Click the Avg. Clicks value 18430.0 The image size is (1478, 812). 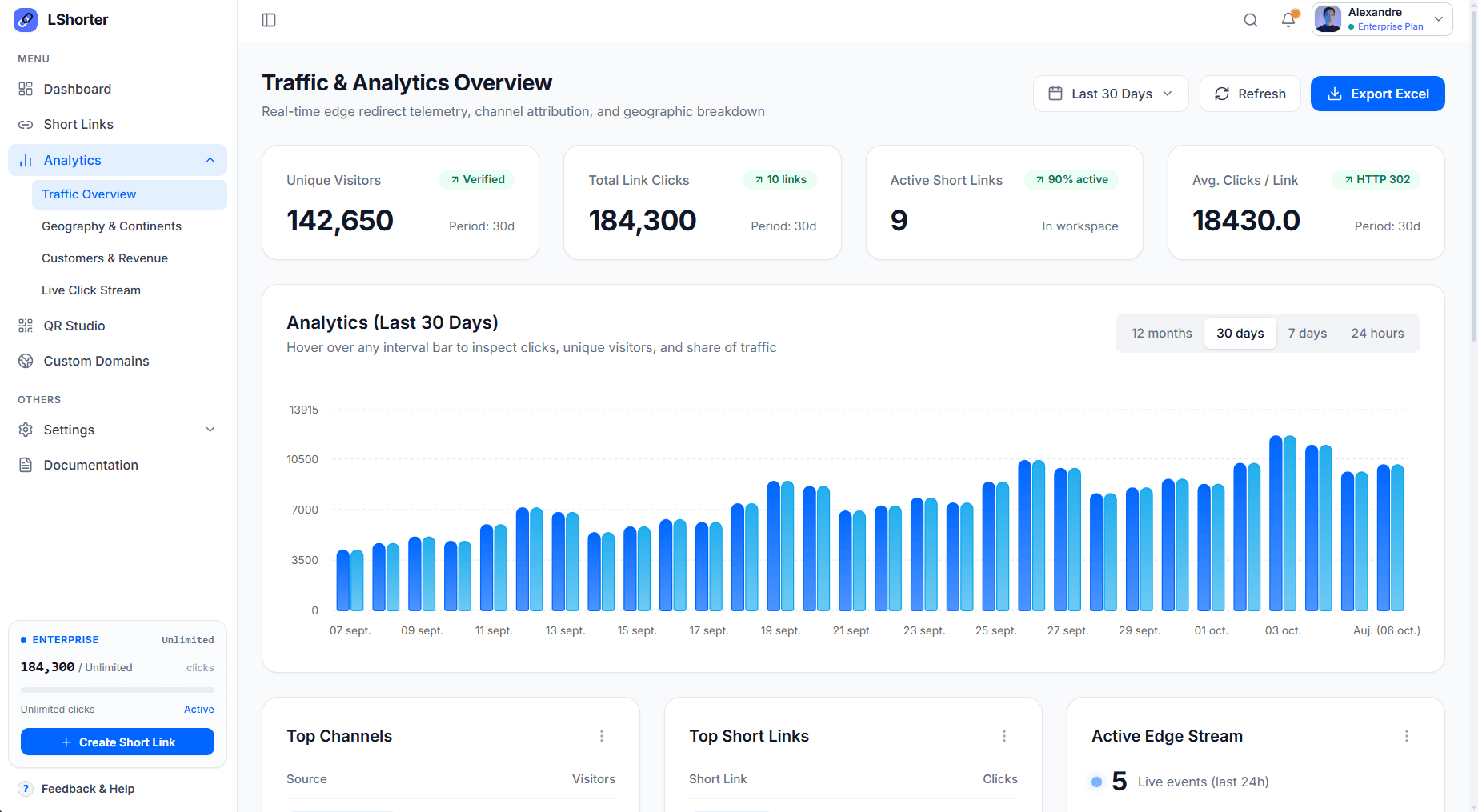coord(1246,221)
